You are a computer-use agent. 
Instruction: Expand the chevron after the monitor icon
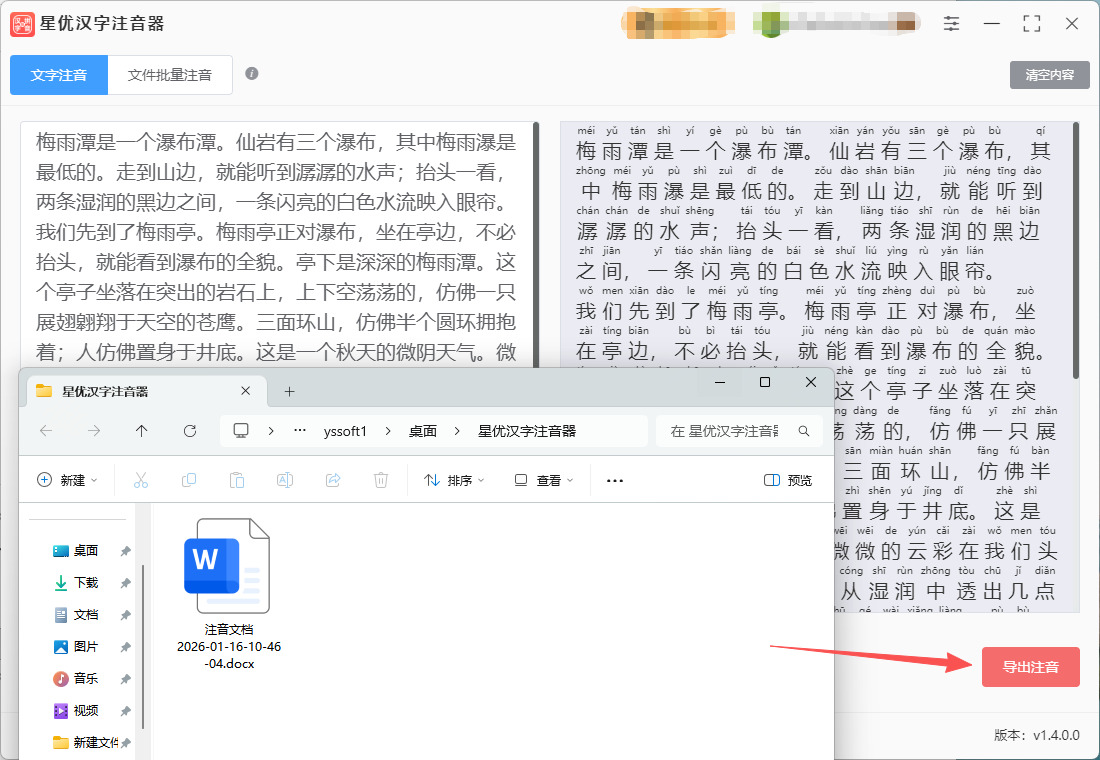point(271,431)
